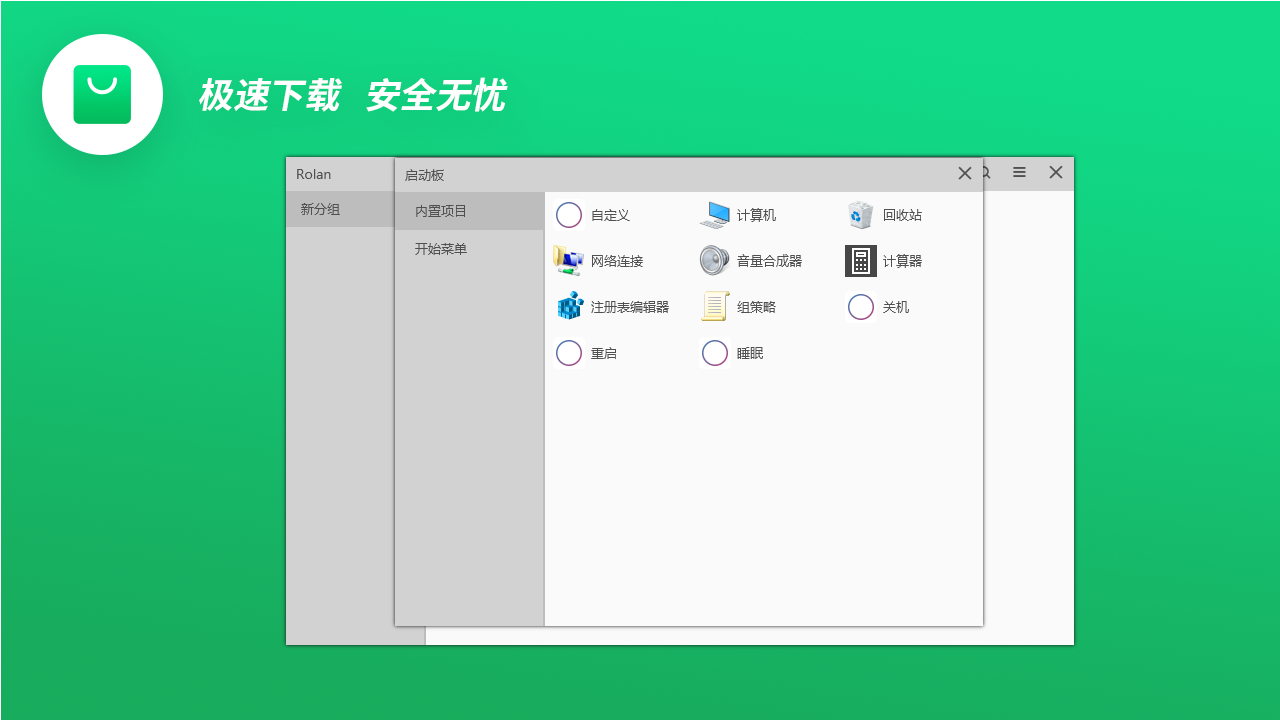The width and height of the screenshot is (1280, 720).
Task: Close the 启动板 launch pad panel
Action: [x=963, y=172]
